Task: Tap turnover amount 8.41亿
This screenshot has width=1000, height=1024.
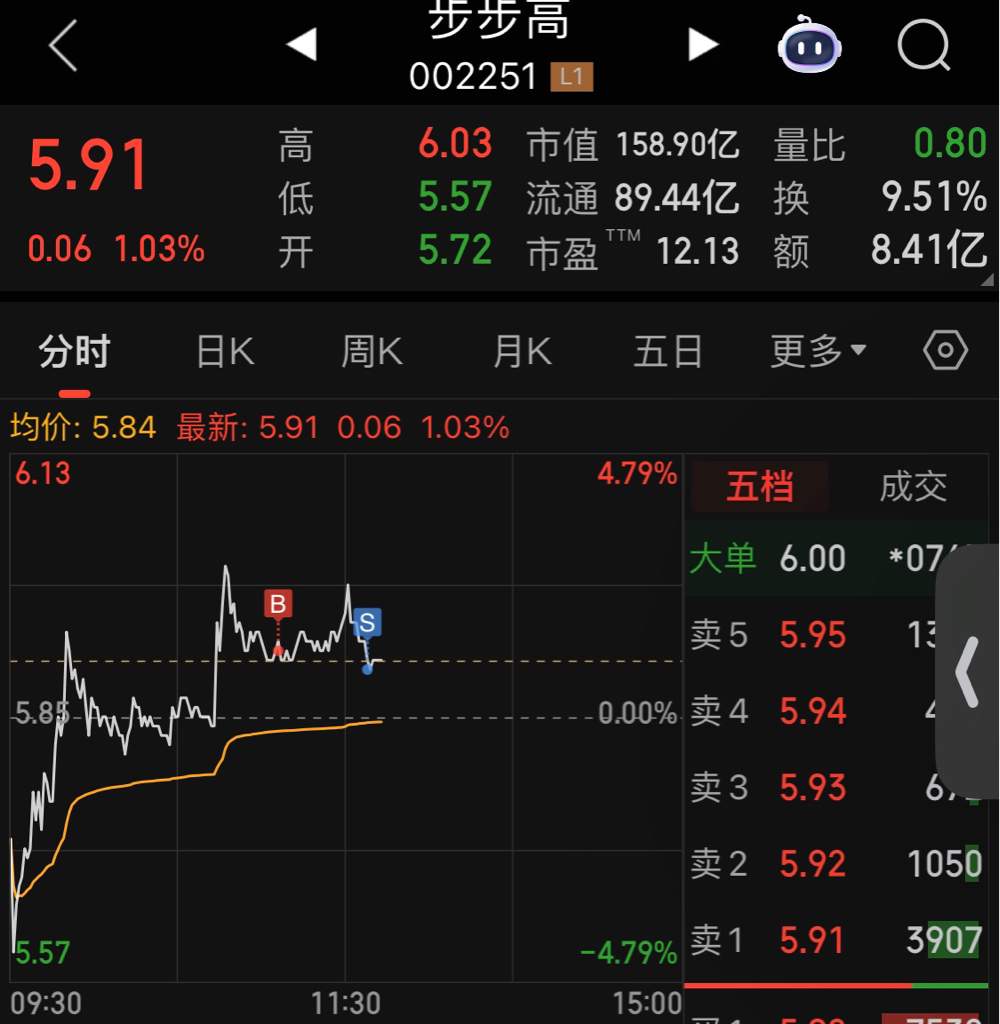Action: click(929, 249)
